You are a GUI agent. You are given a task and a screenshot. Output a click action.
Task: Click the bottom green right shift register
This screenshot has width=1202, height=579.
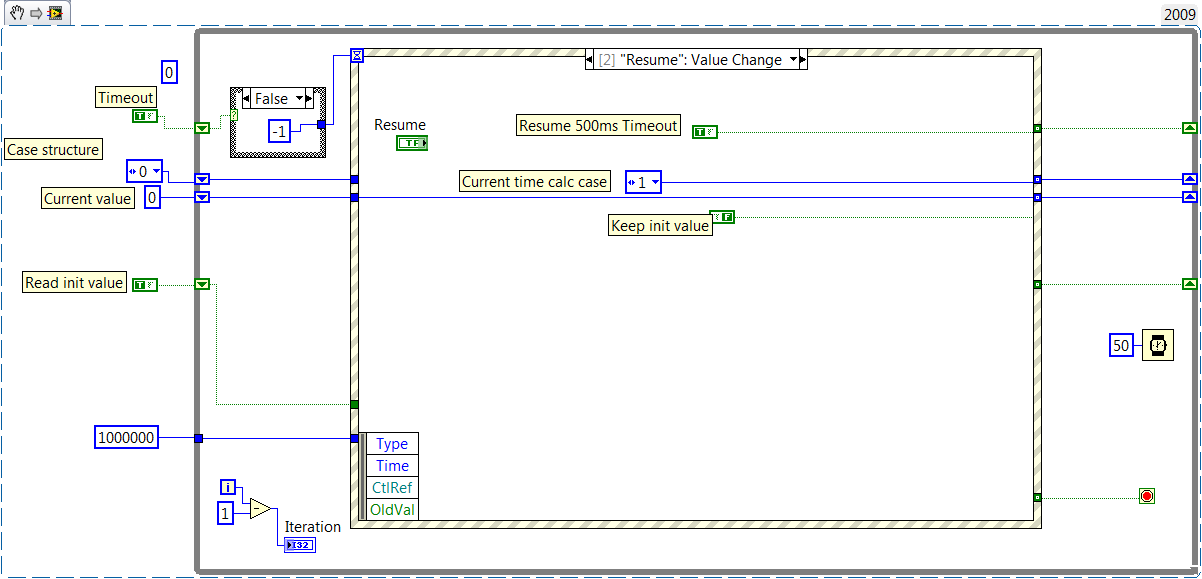[1189, 284]
